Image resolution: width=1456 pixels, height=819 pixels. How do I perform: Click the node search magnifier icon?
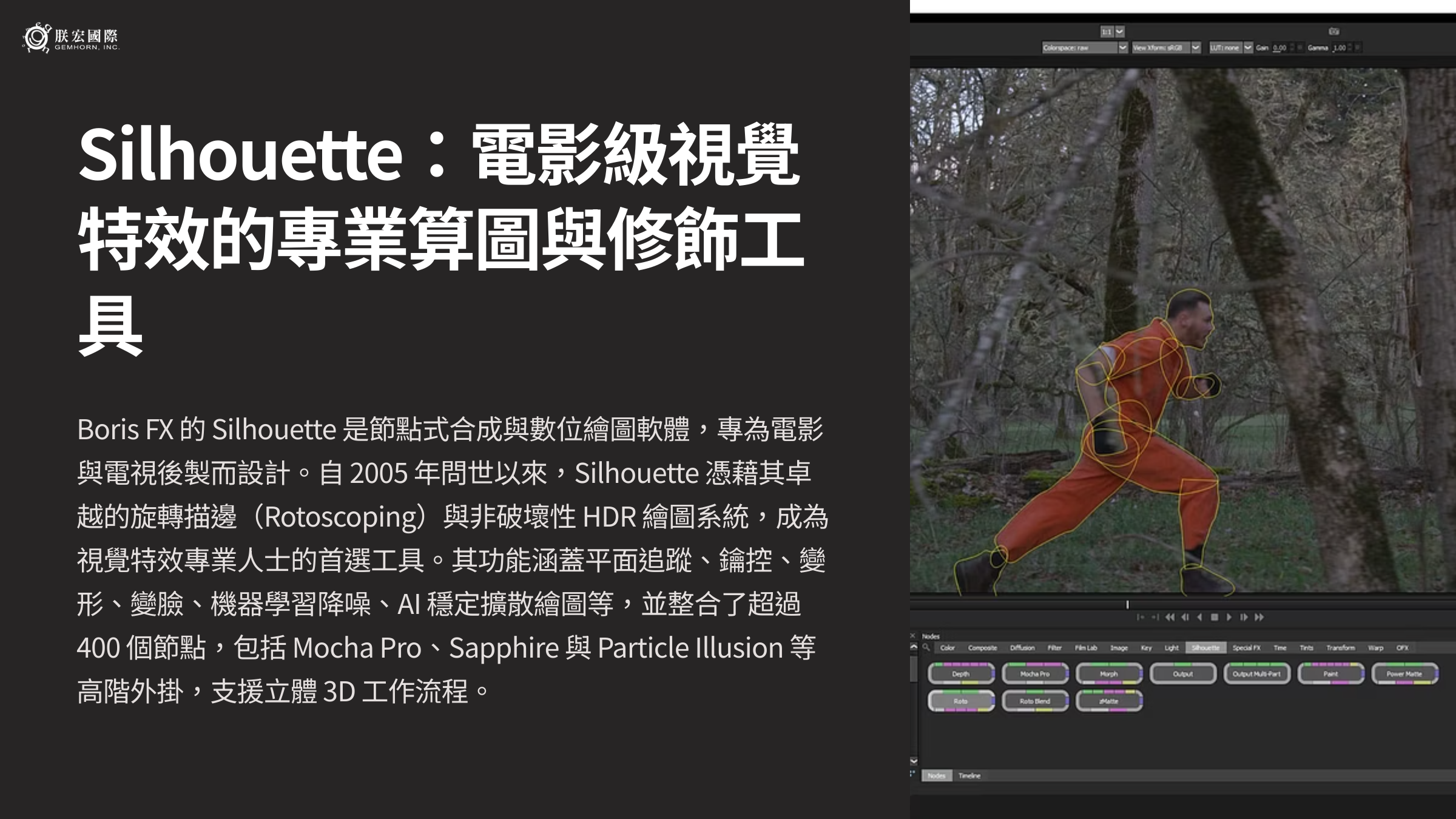[926, 648]
